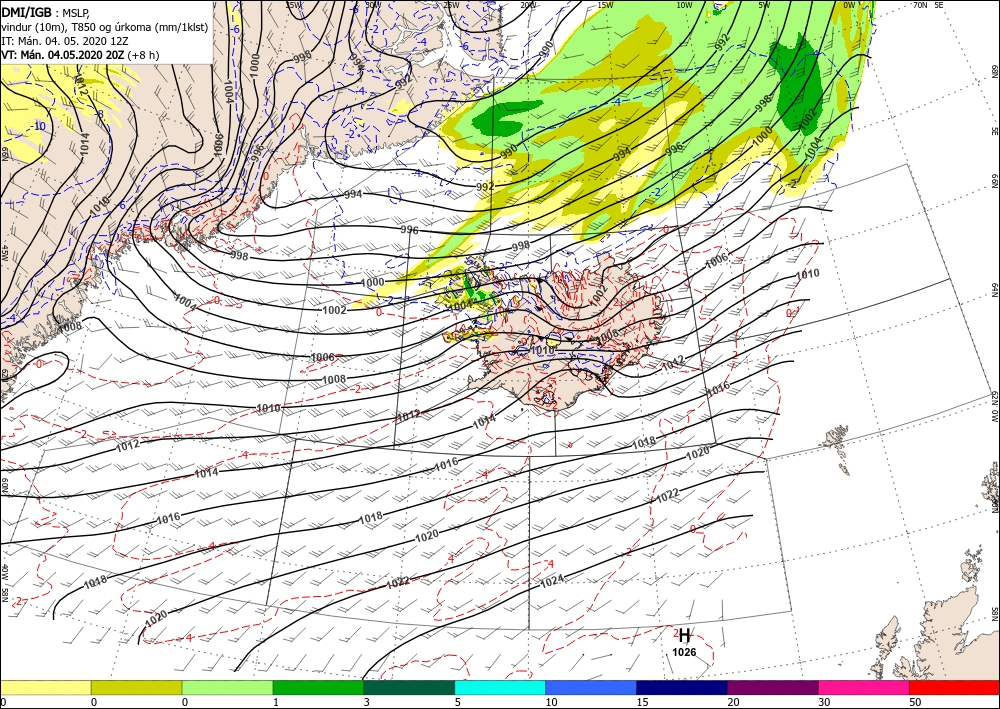Pick the dark green 3 mm legend swatch
Screen dimensions: 1000x709
(x=409, y=687)
